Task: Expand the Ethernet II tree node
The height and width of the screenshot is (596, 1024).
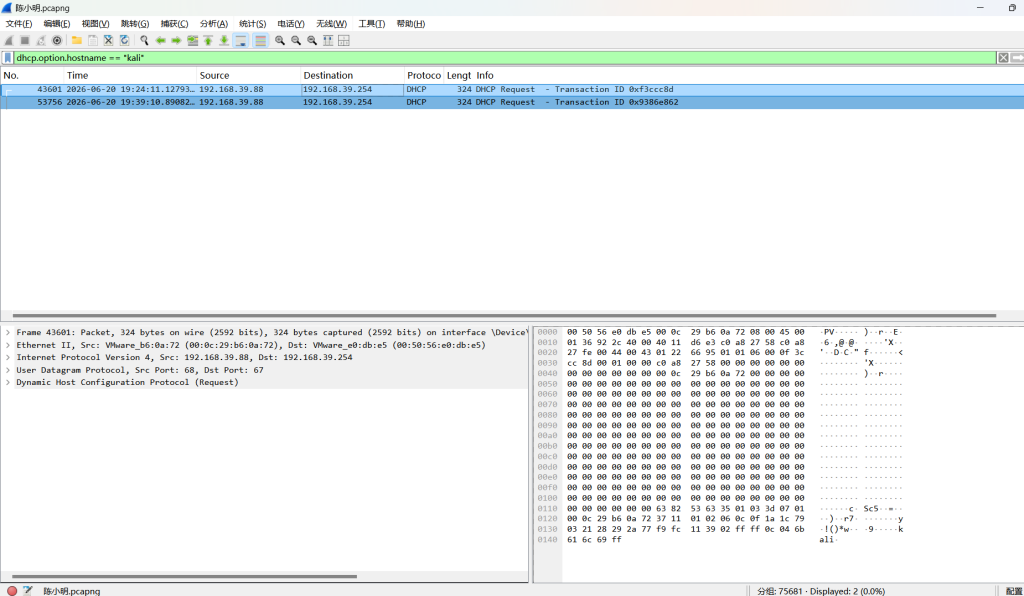Action: point(8,345)
